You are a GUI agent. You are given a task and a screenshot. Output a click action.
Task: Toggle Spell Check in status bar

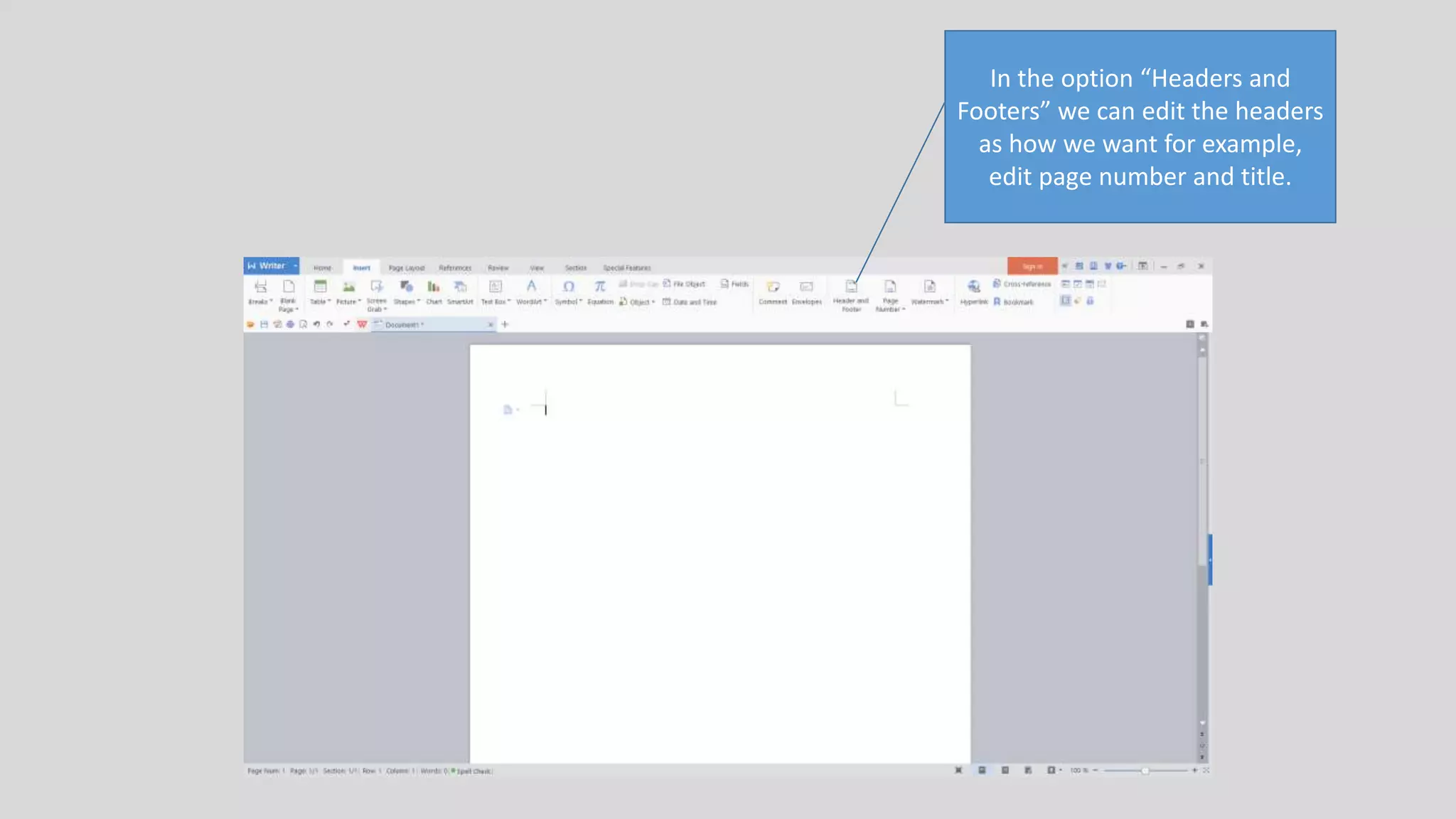[x=471, y=771]
